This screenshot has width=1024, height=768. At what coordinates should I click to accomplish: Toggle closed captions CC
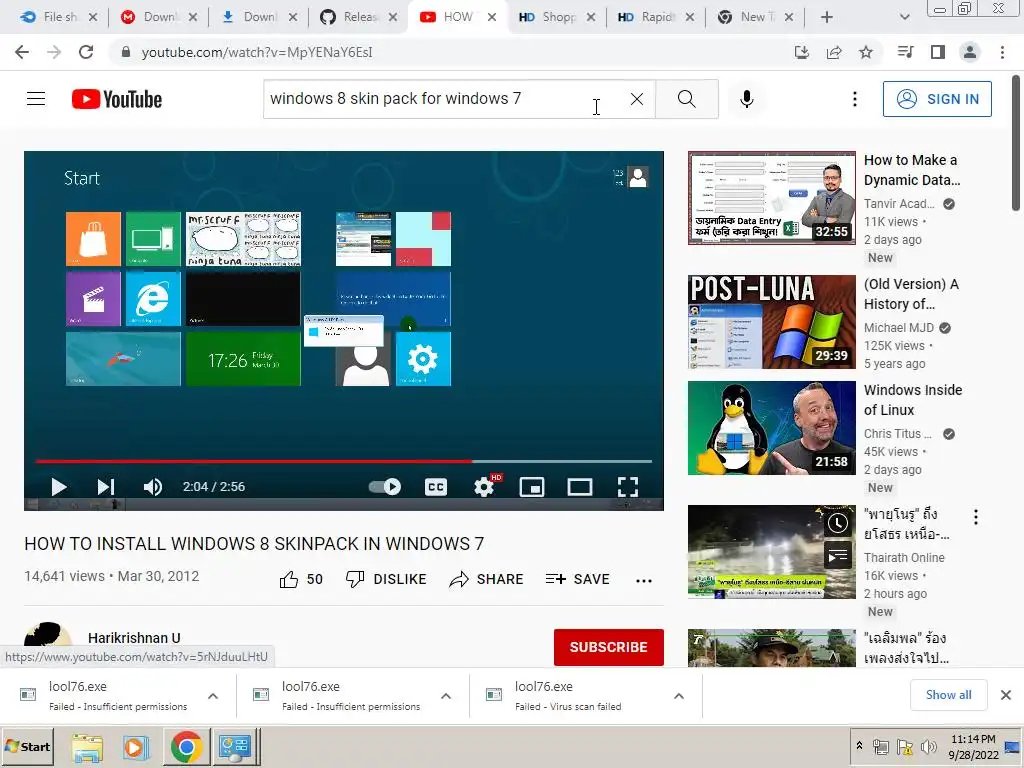436,487
